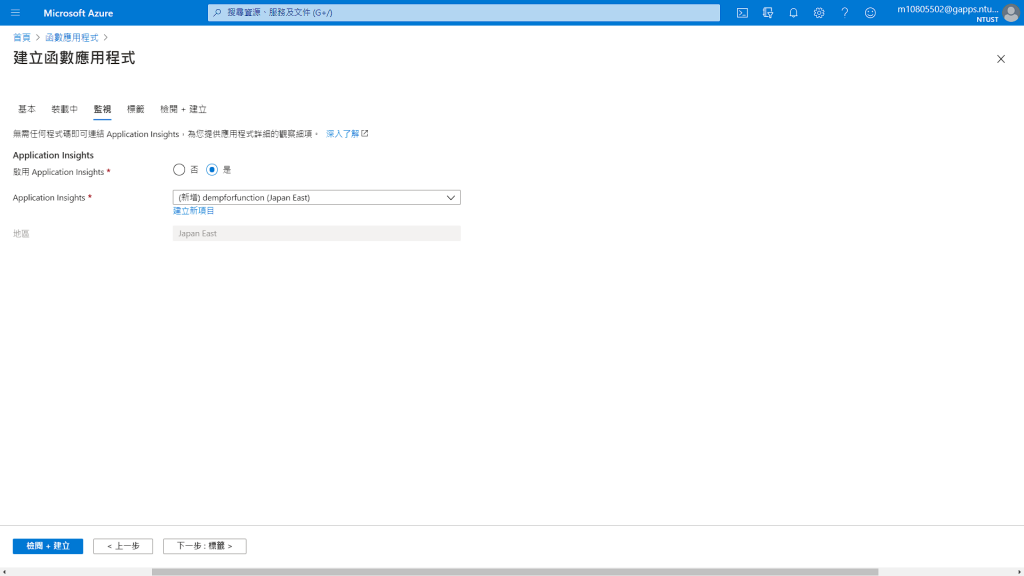Close the Create Function App blade
Image resolution: width=1024 pixels, height=576 pixels.
tap(1000, 59)
